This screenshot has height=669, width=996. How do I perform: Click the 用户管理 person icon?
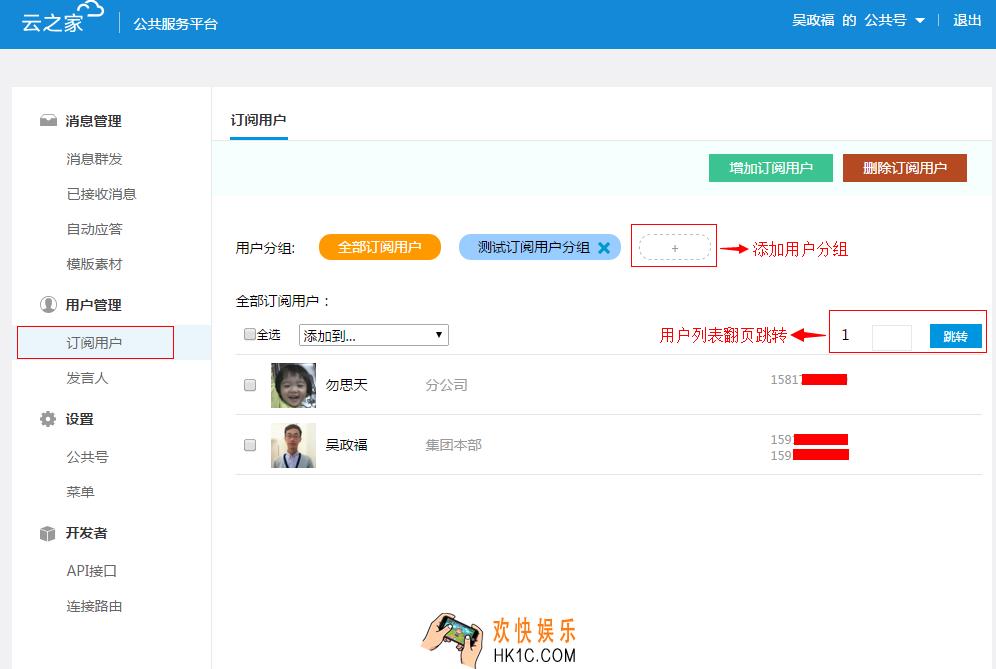click(x=48, y=305)
